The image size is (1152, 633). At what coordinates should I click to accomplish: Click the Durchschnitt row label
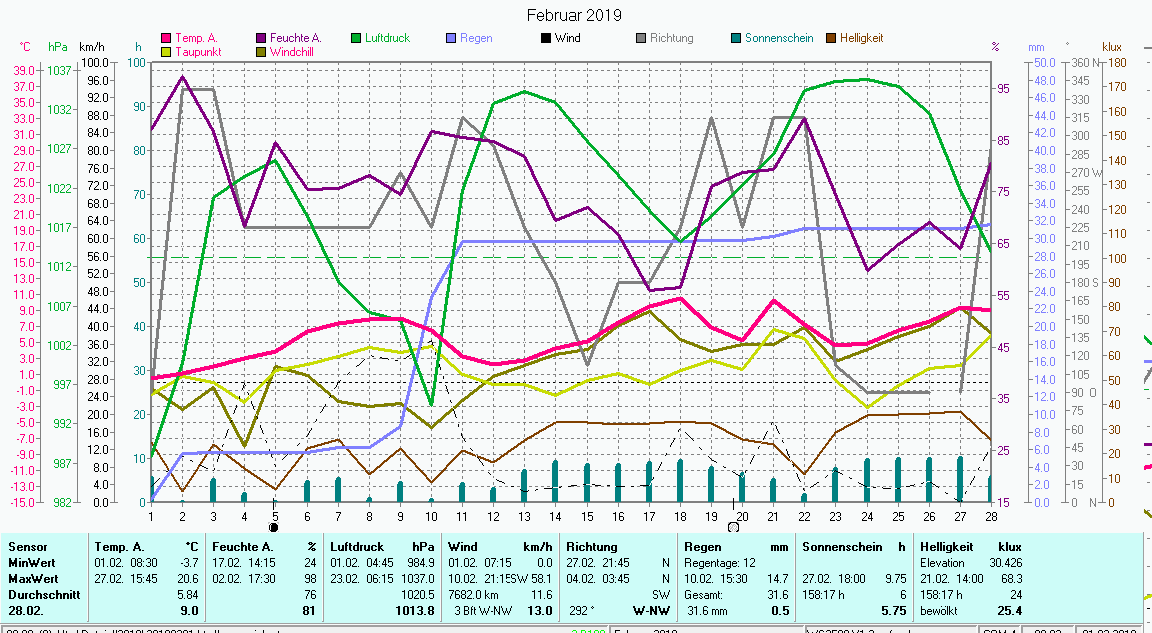tap(42, 594)
